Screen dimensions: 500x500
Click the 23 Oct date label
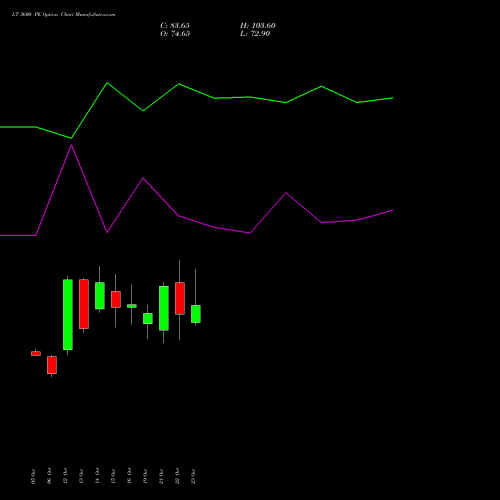[x=193, y=476]
